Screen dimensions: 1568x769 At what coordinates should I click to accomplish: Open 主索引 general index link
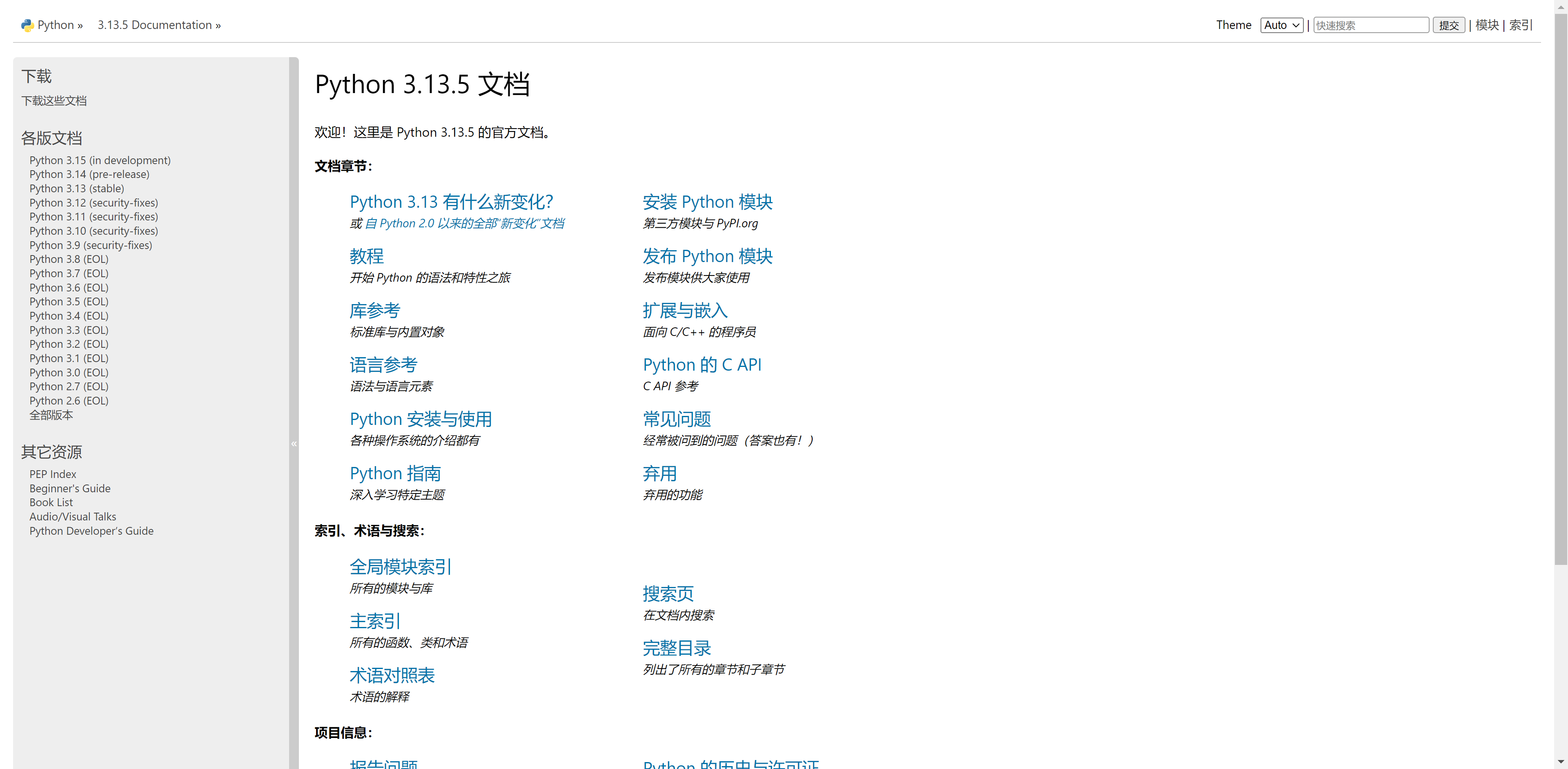[375, 620]
